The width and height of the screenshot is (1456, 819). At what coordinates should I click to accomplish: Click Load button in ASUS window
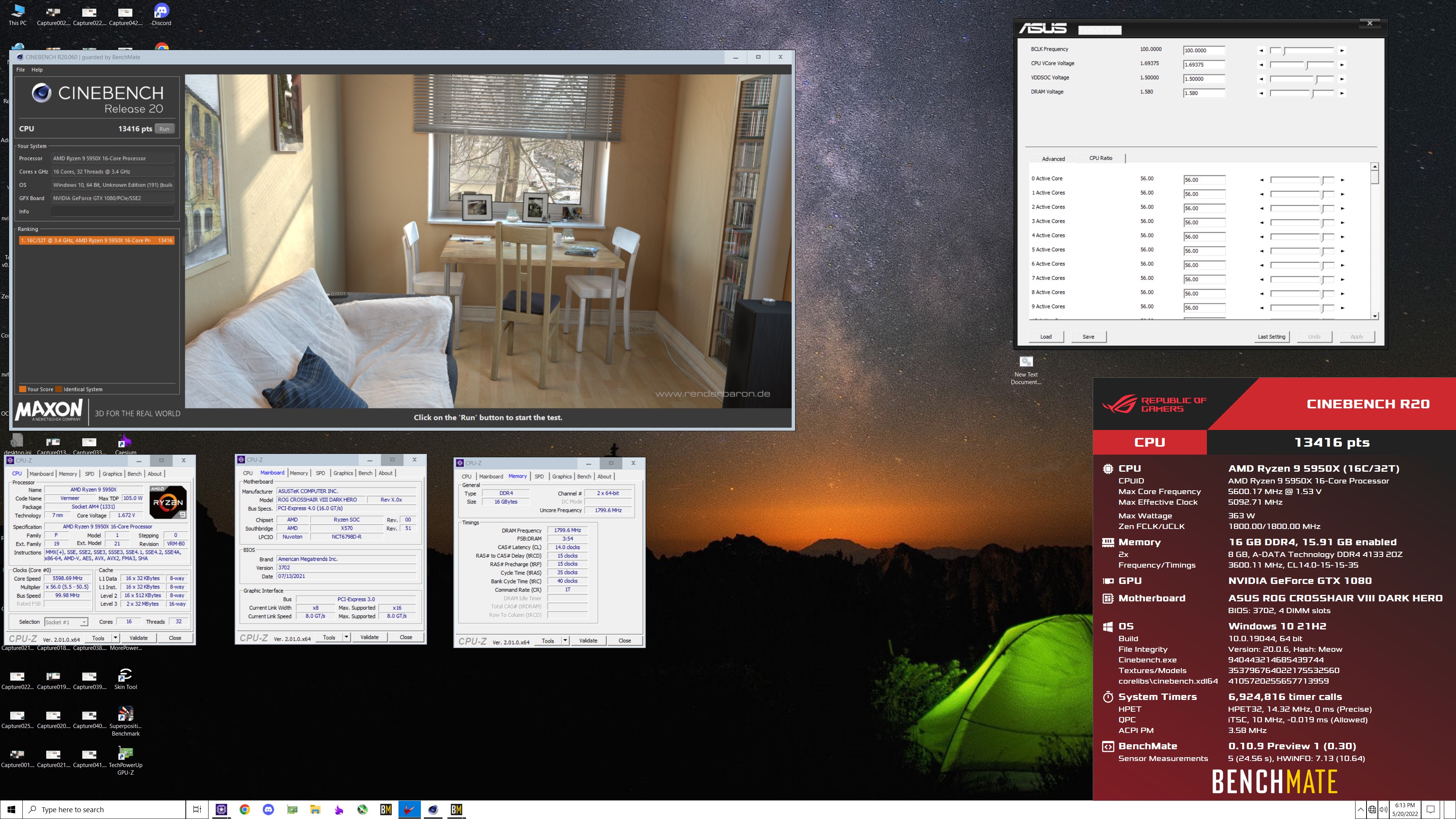point(1046,337)
